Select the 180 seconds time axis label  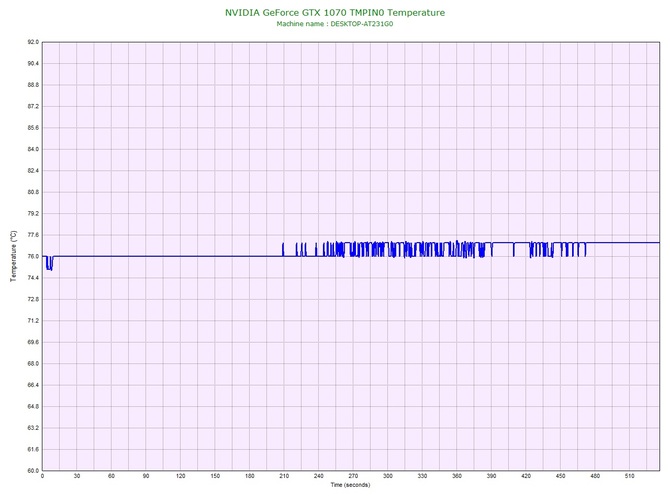point(250,476)
